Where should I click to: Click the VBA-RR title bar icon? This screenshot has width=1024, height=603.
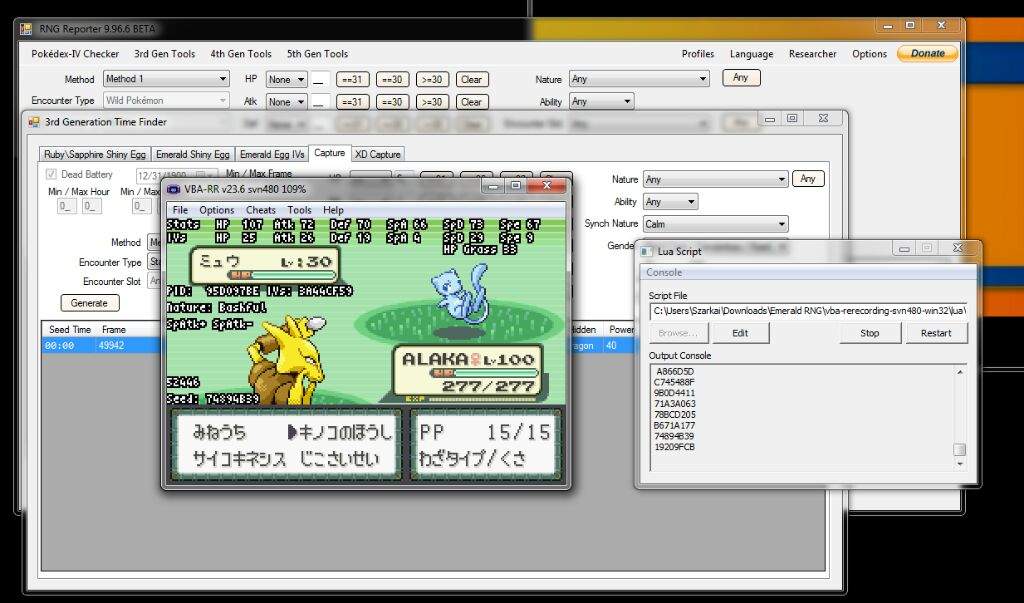173,189
